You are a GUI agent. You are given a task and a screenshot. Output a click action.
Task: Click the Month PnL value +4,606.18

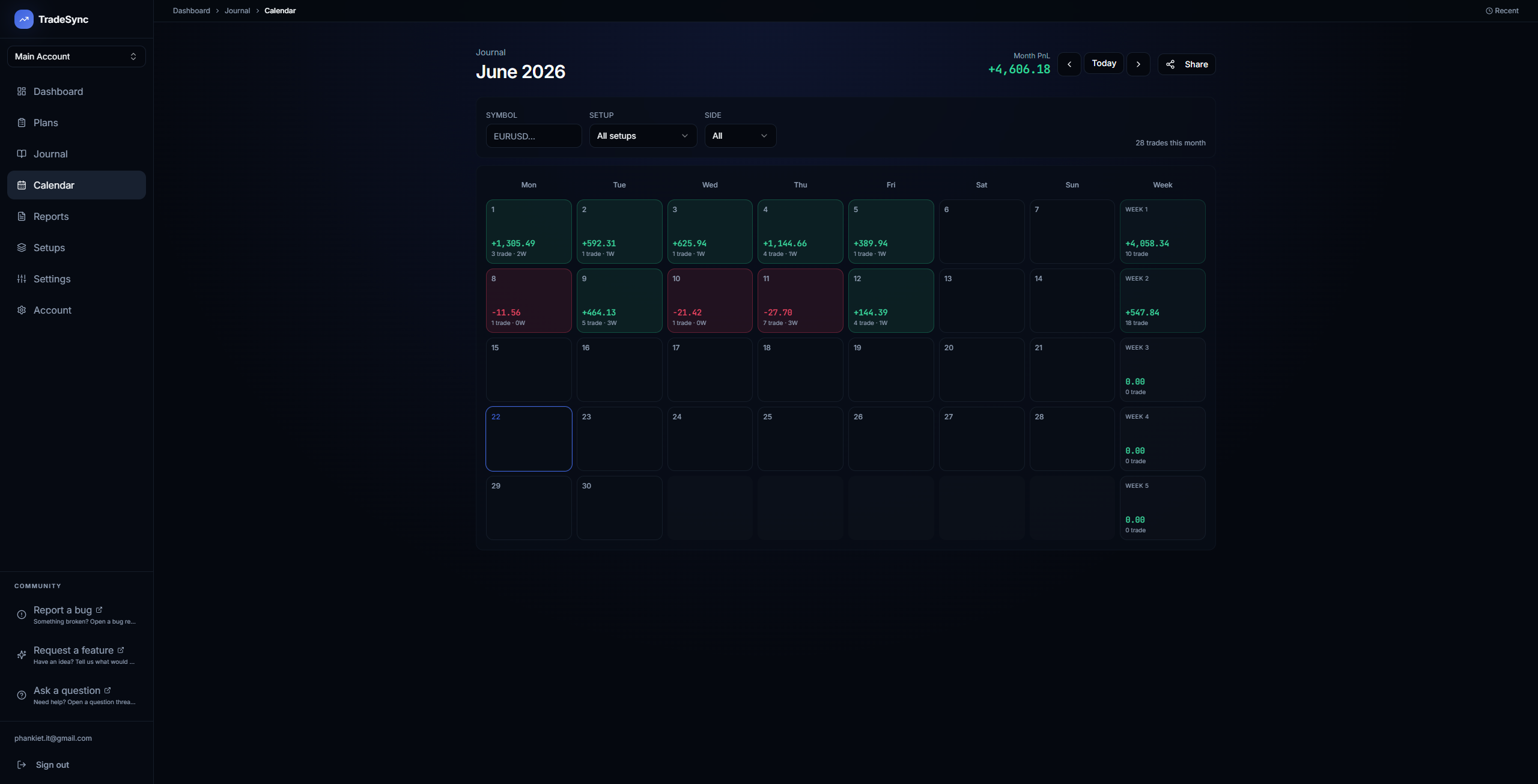(1019, 70)
